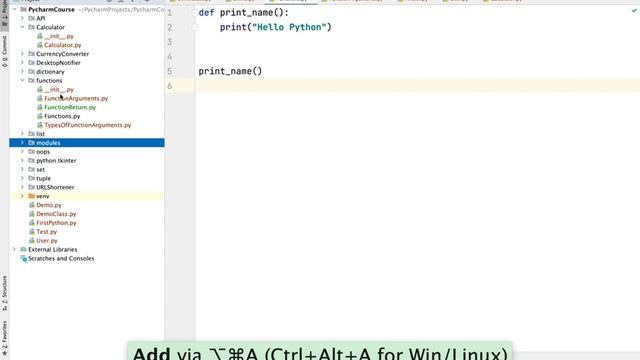
Task: Click the file icon next to User.py
Action: [32, 241]
